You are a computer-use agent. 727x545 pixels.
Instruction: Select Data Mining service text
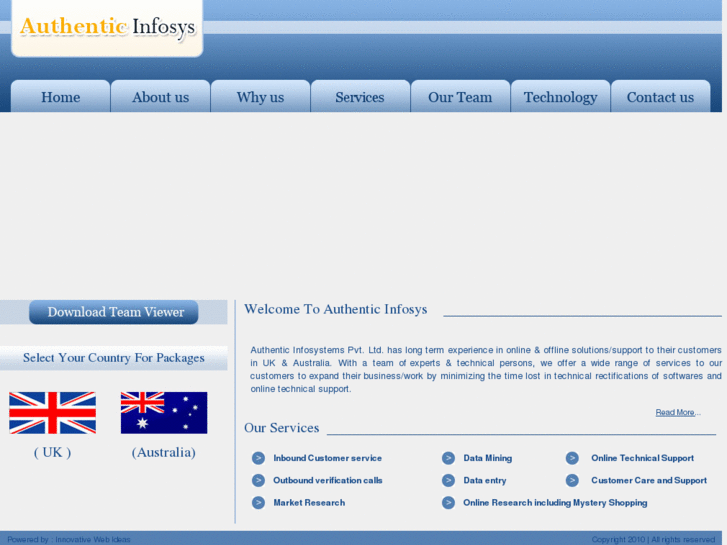tap(488, 458)
